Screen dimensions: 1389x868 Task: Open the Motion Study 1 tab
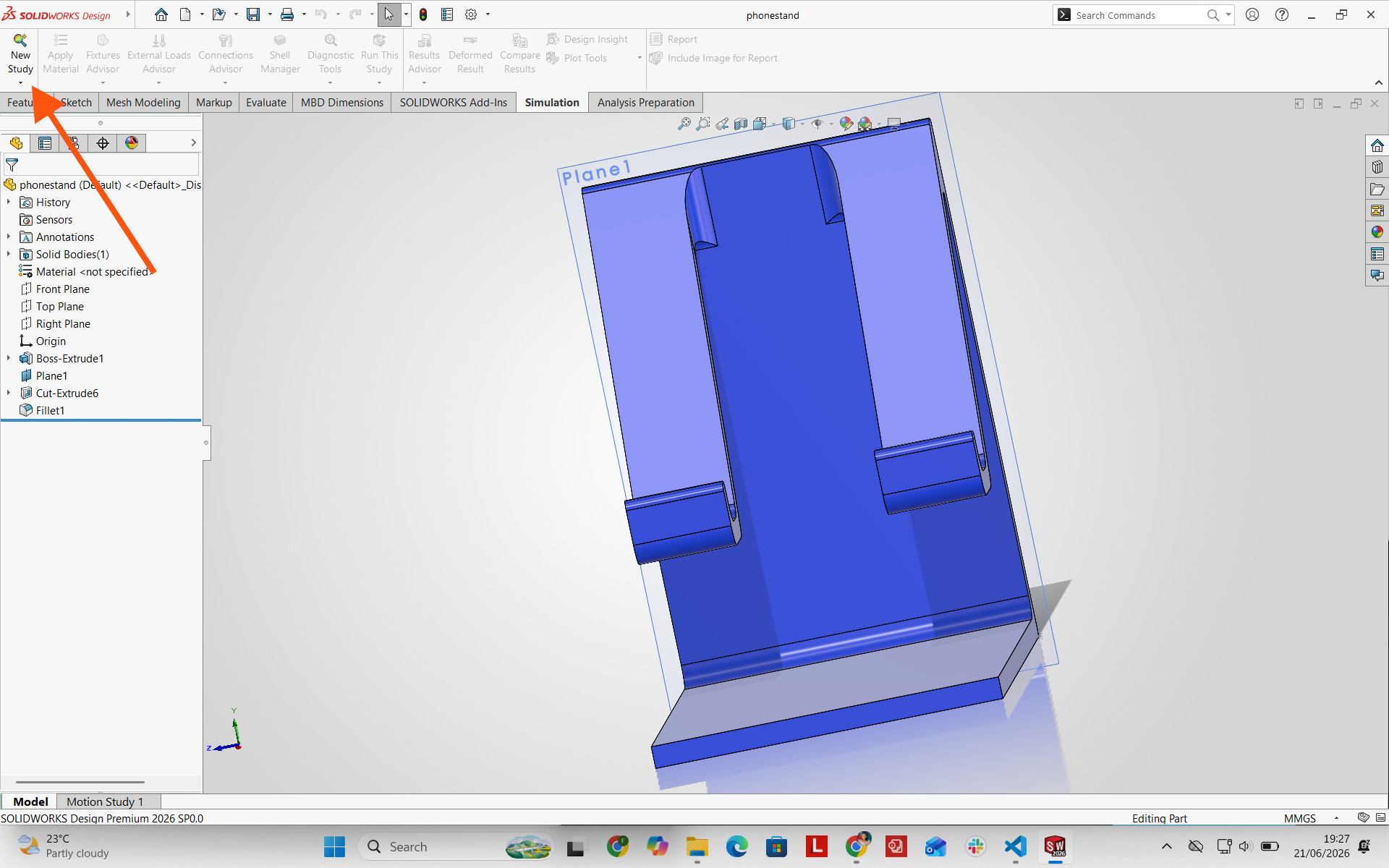point(105,801)
